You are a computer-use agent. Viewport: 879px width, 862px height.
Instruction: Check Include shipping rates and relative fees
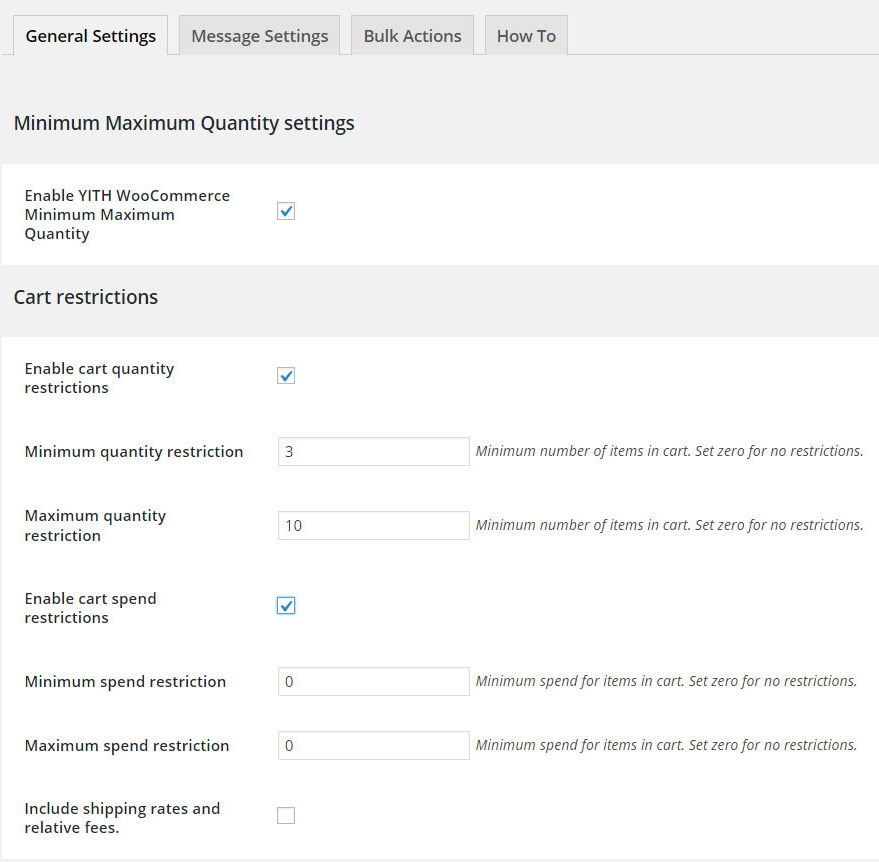pyautogui.click(x=286, y=816)
